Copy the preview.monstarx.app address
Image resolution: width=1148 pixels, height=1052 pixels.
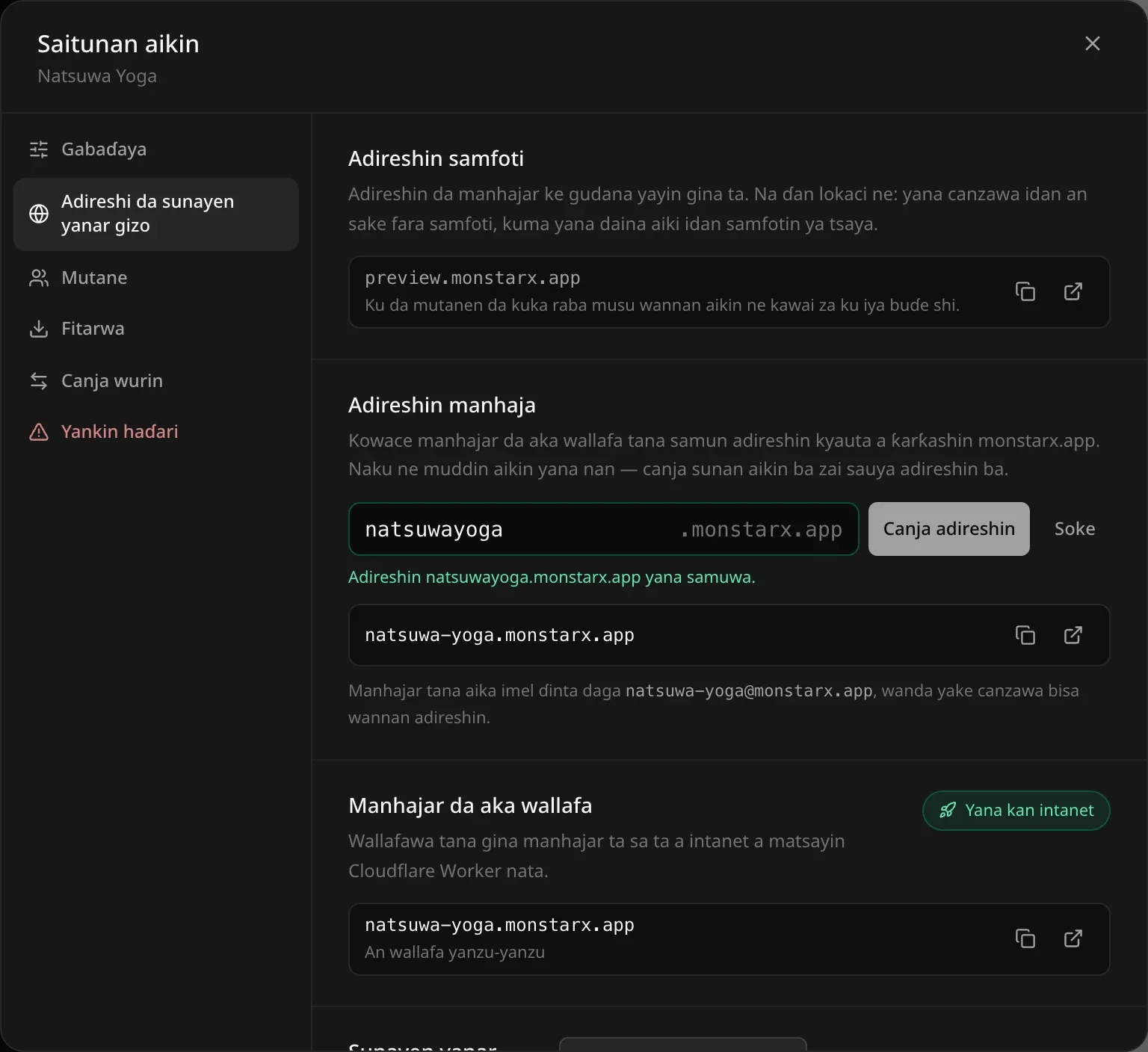(x=1025, y=291)
